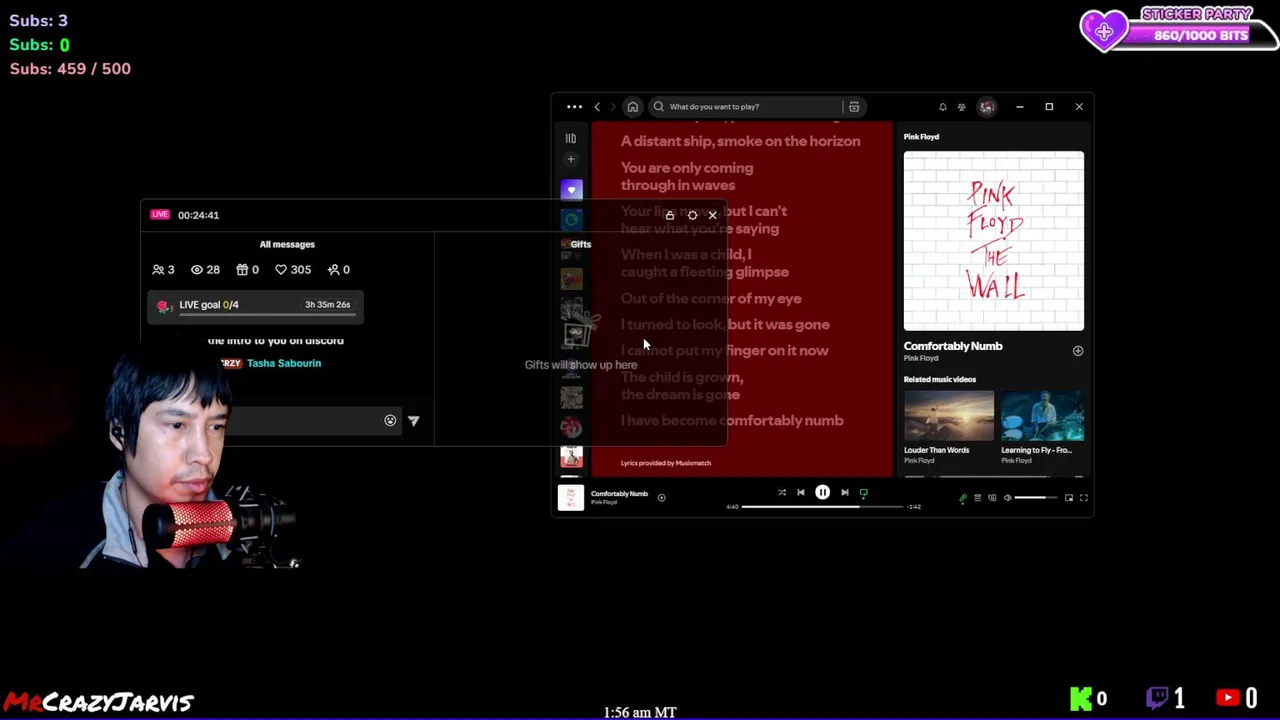Open the play queue

[x=978, y=498]
